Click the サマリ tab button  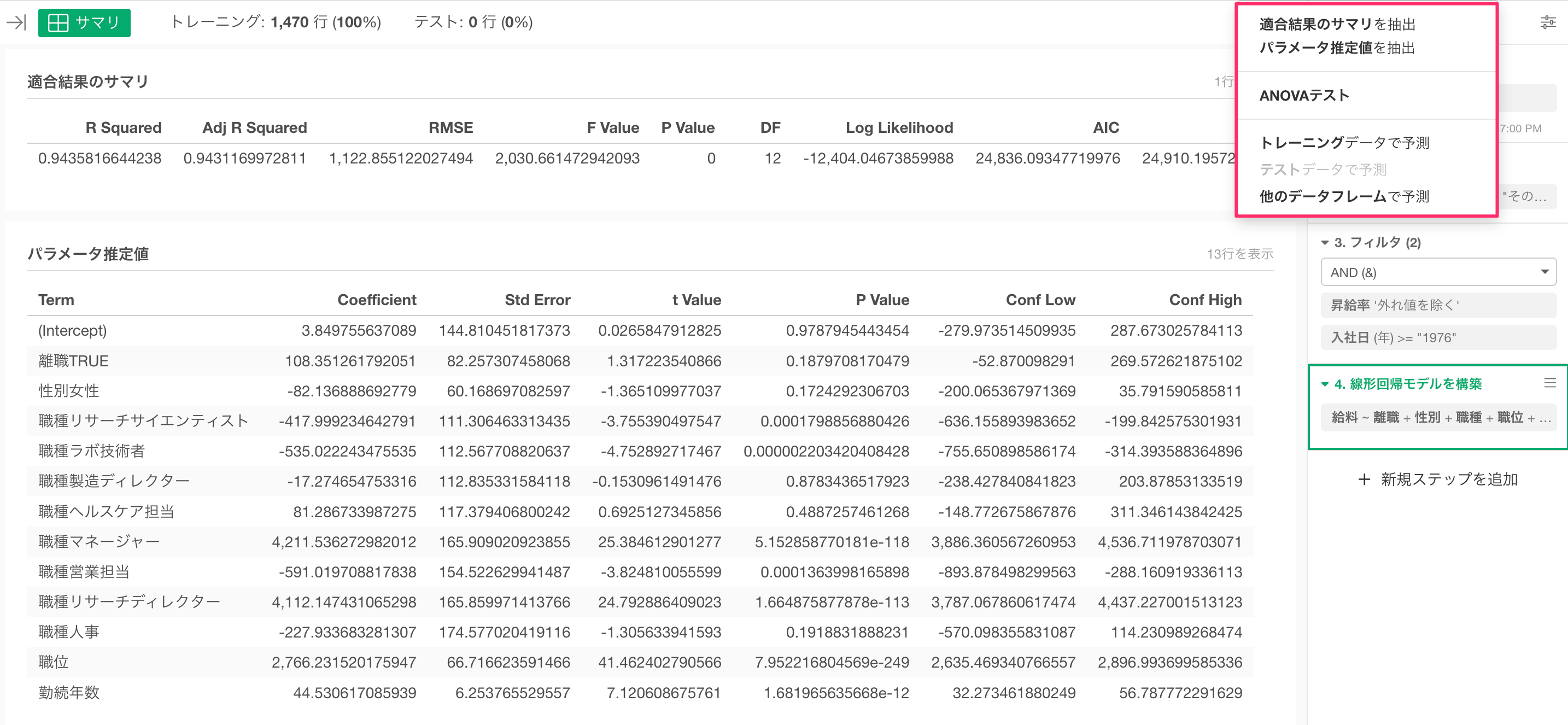[84, 22]
